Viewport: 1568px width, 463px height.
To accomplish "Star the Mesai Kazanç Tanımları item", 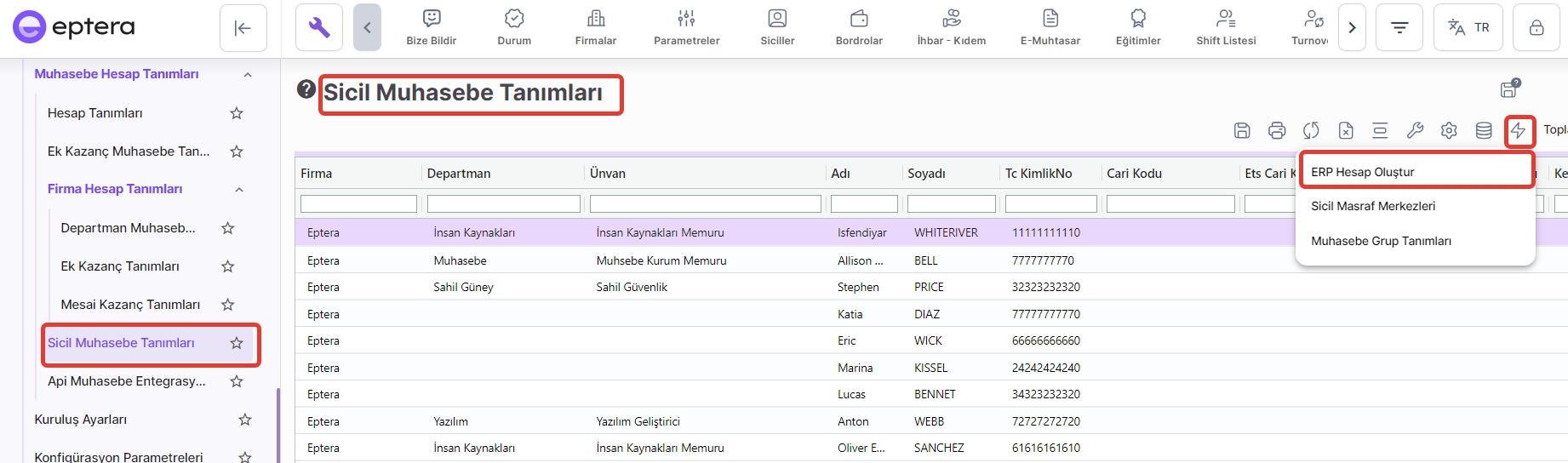I will coord(227,305).
